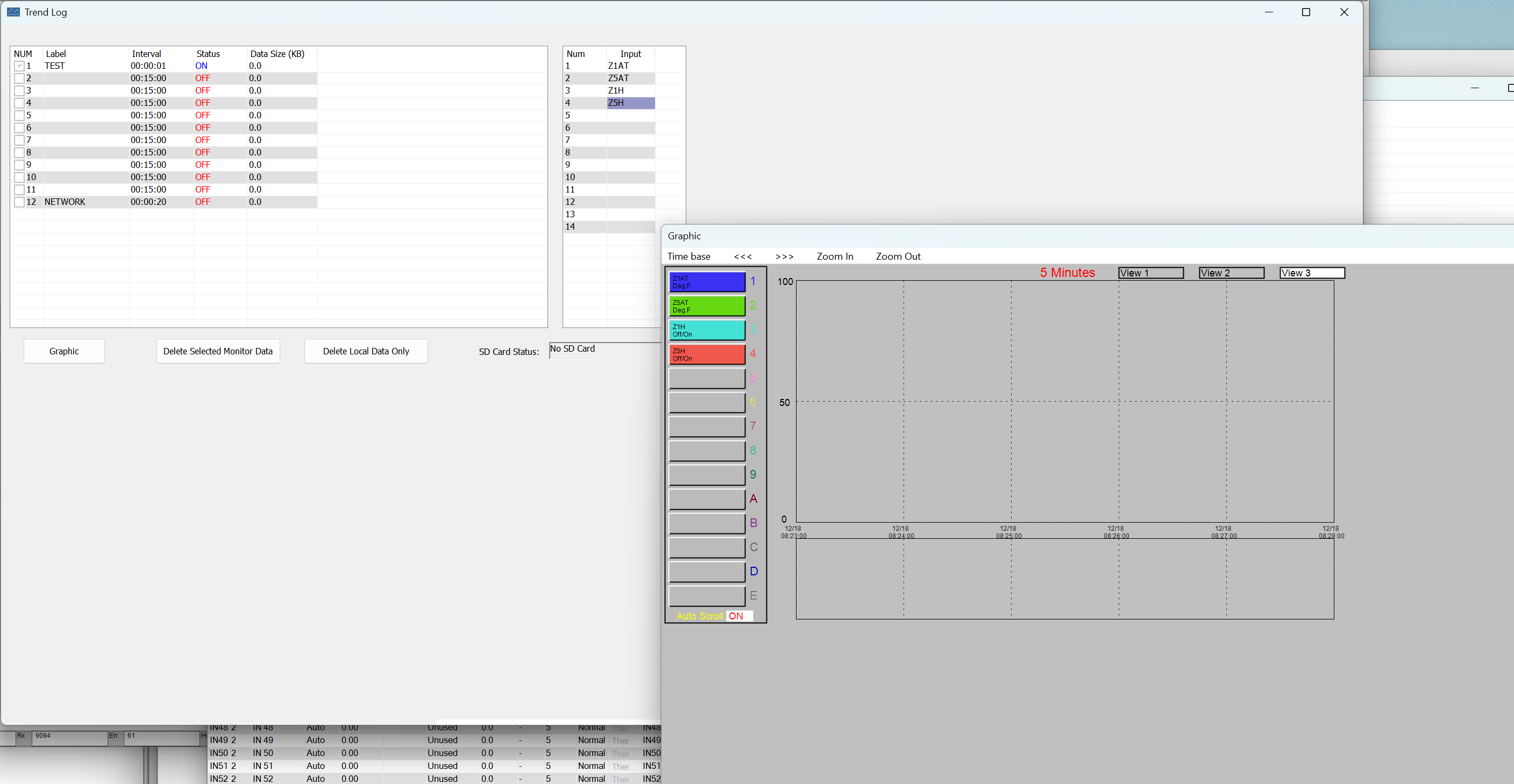Select the red Z5H channel box
Image resolution: width=1514 pixels, height=784 pixels.
pos(707,354)
